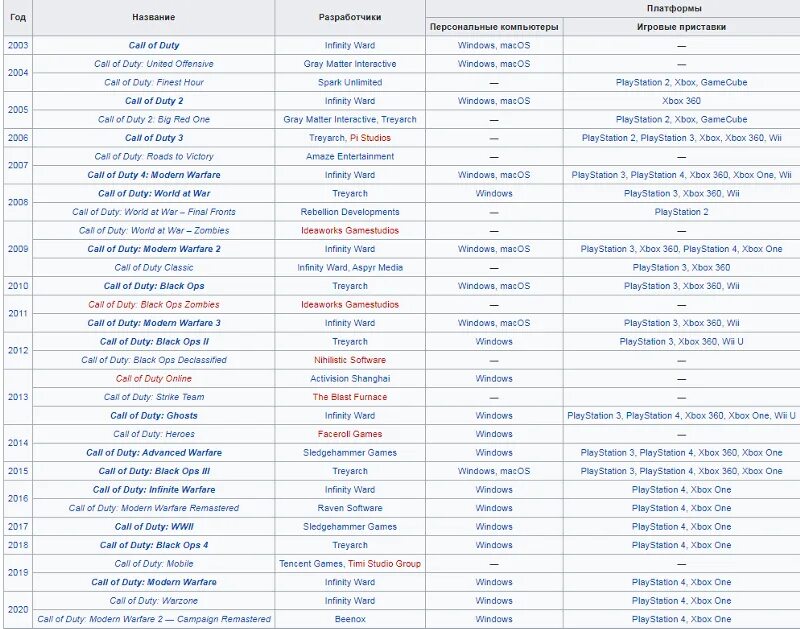
Task: Click red Faceroll Games link
Action: [x=349, y=434]
